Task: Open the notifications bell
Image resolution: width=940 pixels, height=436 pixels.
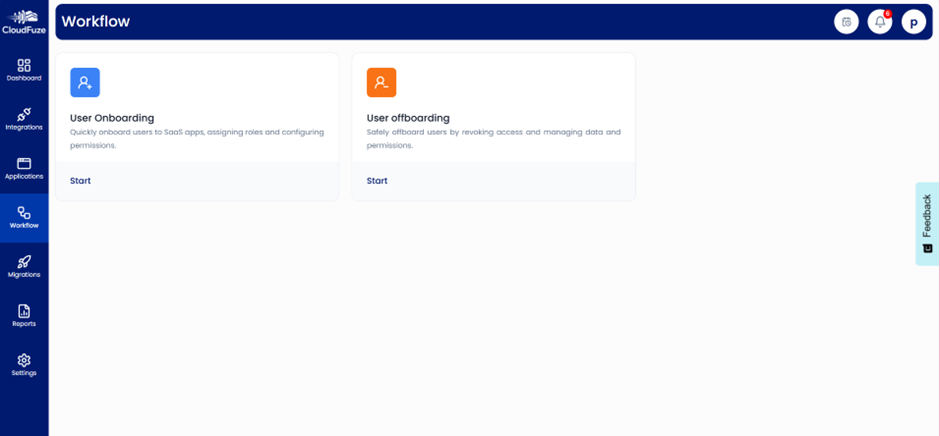Action: pyautogui.click(x=879, y=22)
